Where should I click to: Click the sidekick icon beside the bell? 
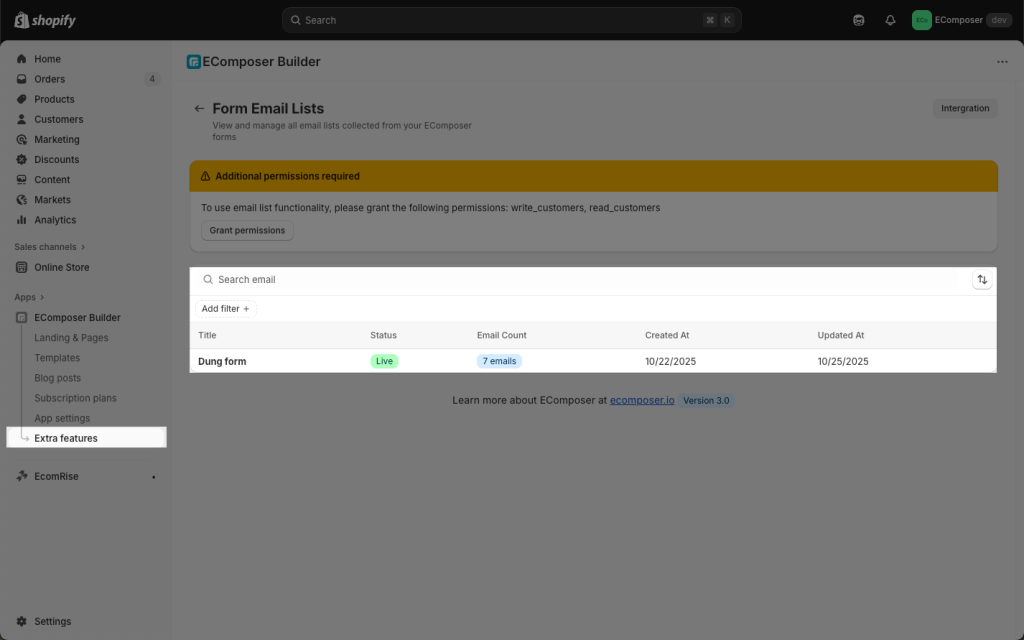[859, 20]
